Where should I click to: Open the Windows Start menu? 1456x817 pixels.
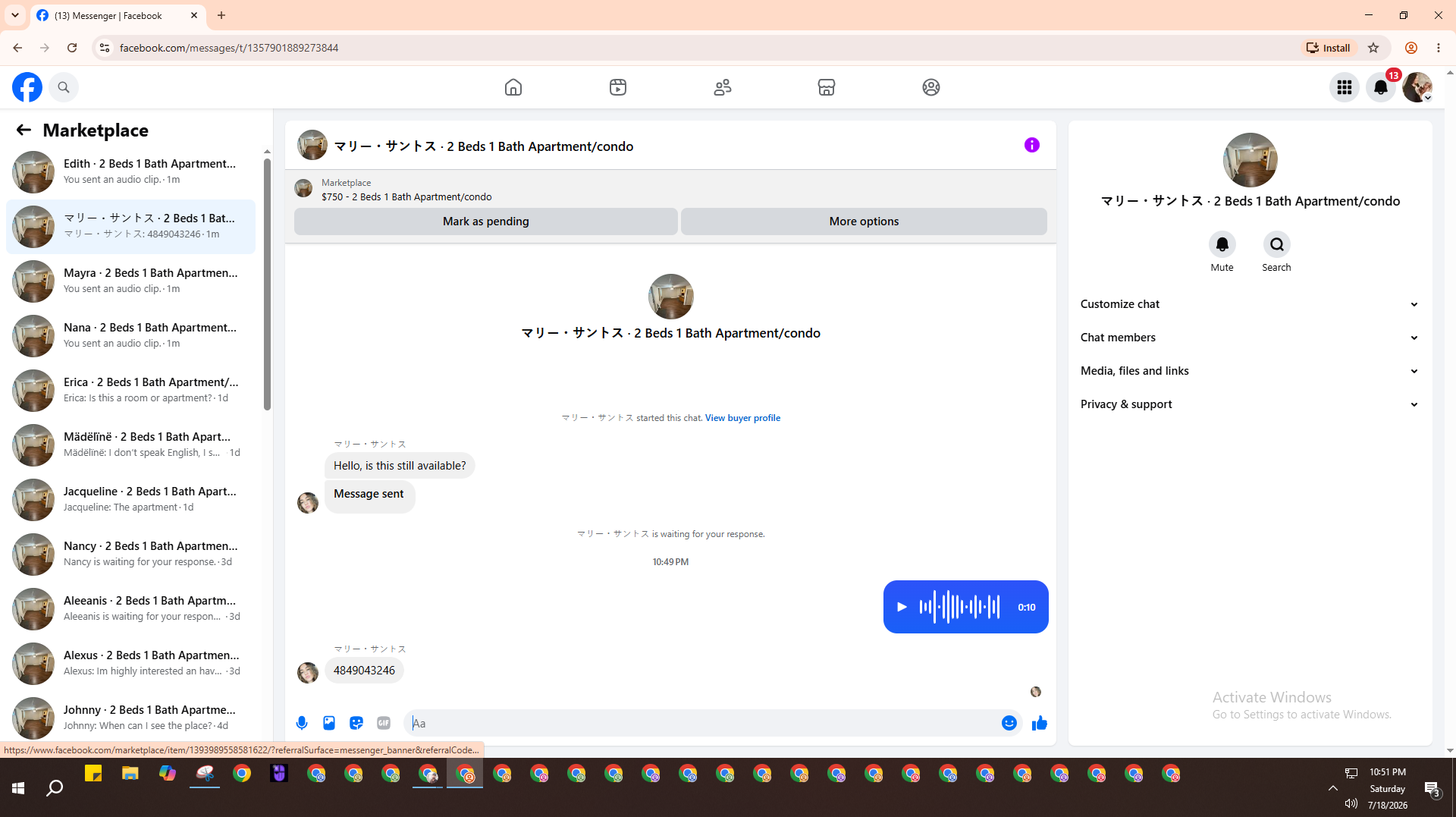[x=18, y=788]
